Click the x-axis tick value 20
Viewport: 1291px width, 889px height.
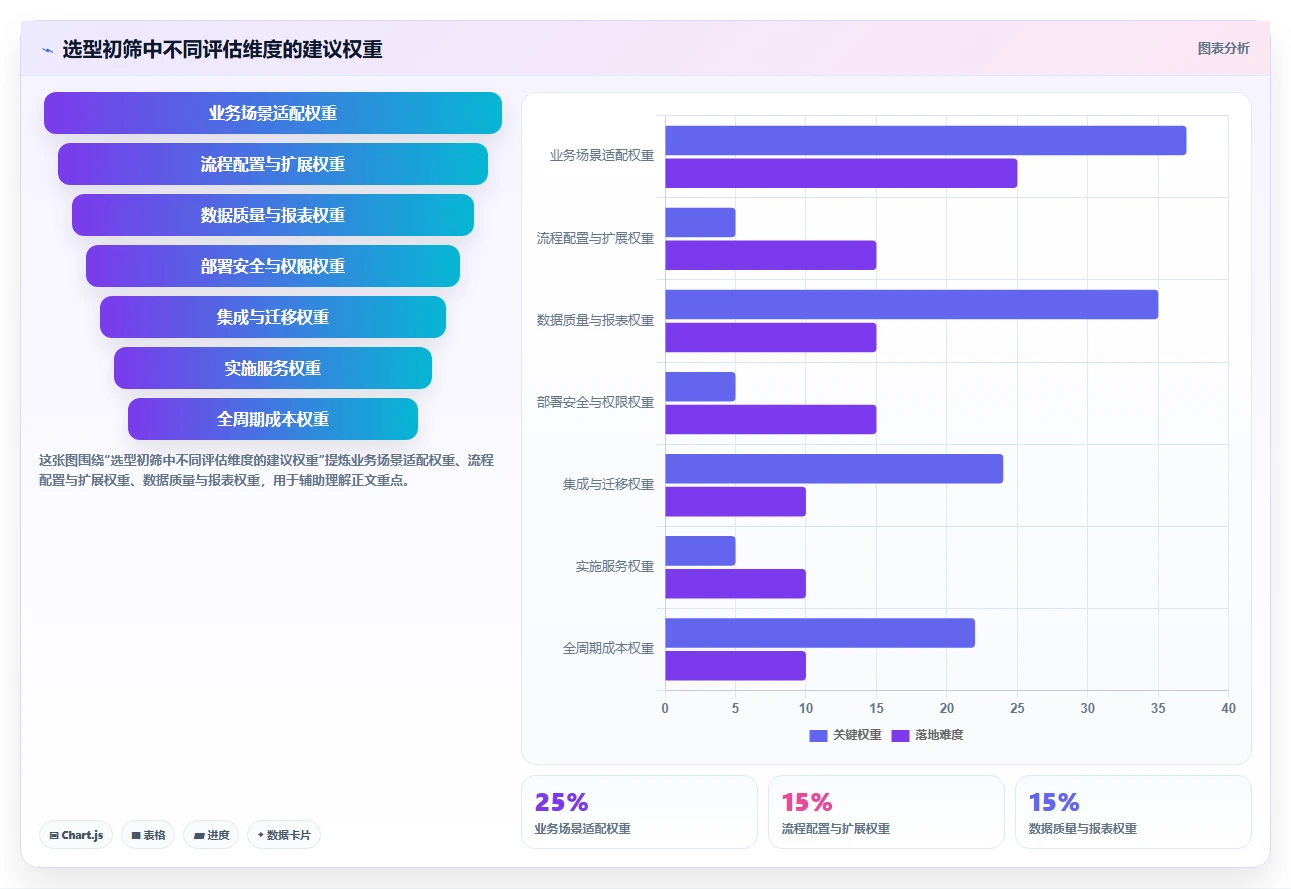947,708
